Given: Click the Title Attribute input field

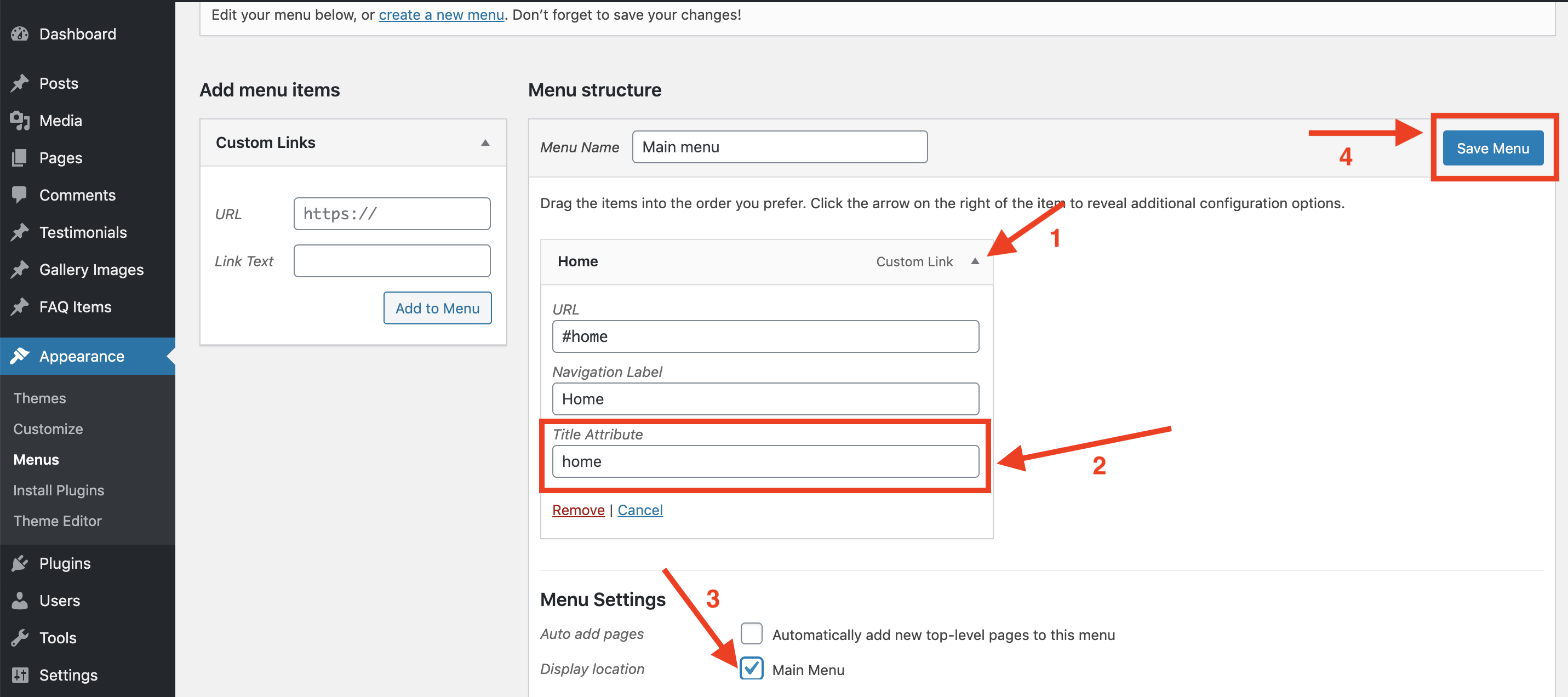Looking at the screenshot, I should pos(765,461).
